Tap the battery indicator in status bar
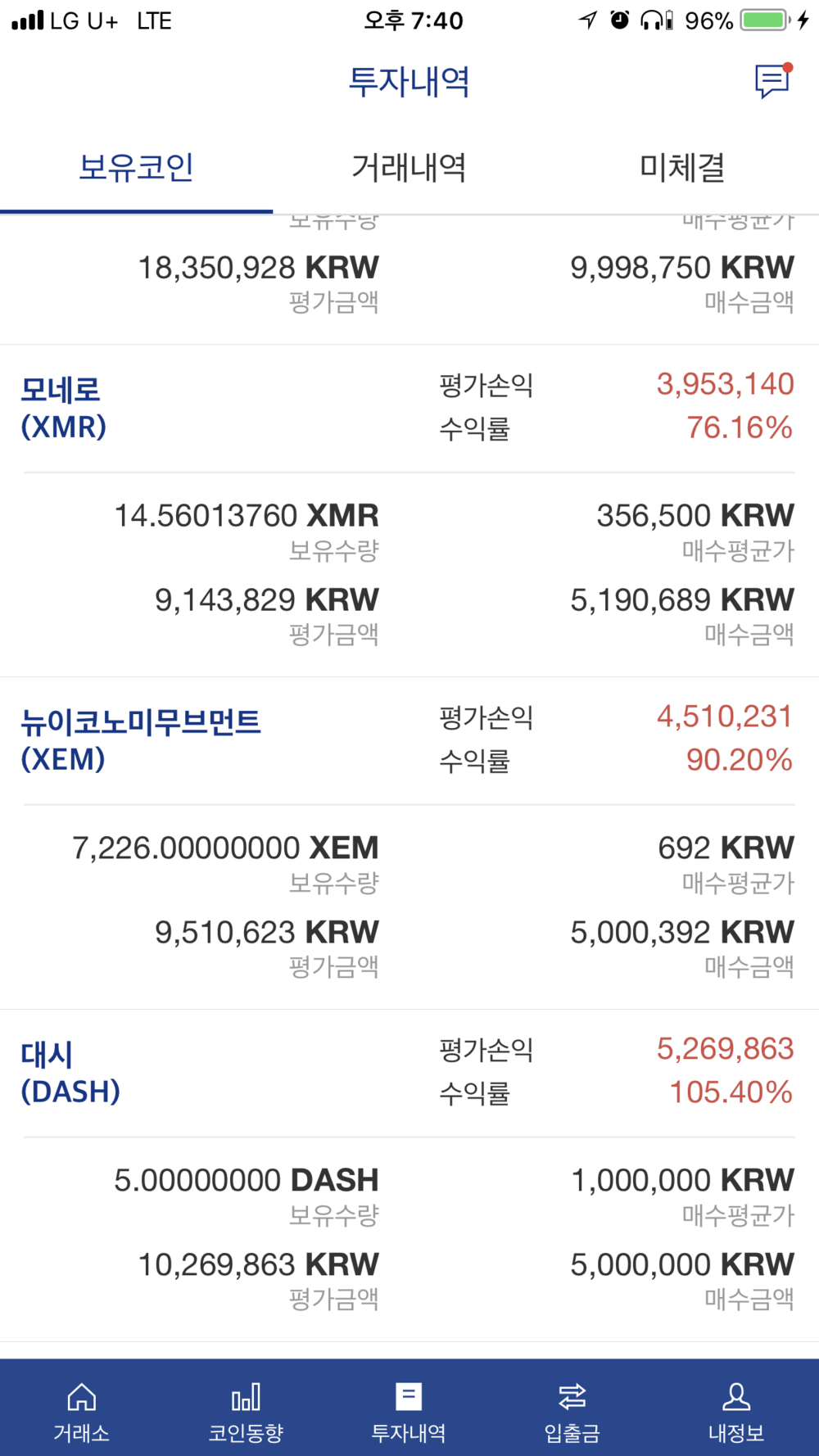Image resolution: width=819 pixels, height=1456 pixels. pos(765,20)
